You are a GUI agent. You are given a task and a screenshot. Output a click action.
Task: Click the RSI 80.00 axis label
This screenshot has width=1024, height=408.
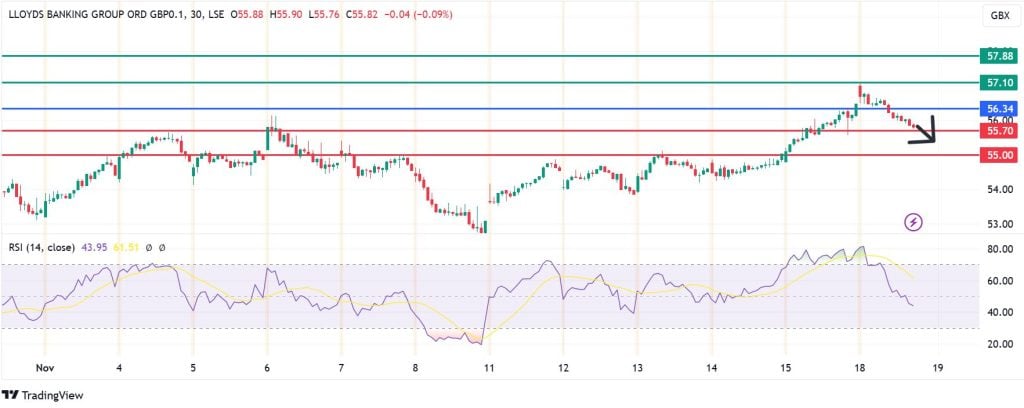pyautogui.click(x=1000, y=249)
